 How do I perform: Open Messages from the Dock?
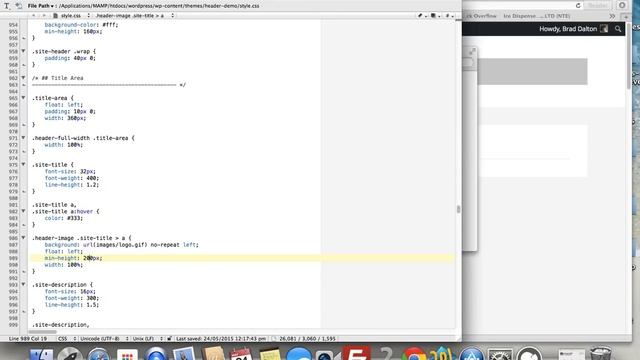coord(299,354)
